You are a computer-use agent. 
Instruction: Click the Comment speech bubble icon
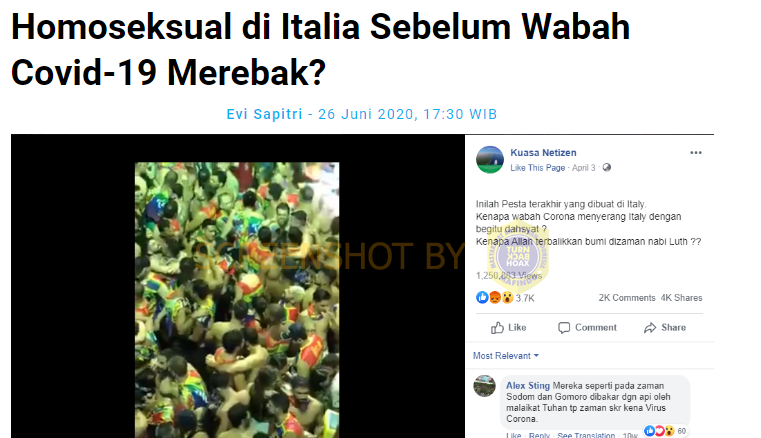coord(564,328)
